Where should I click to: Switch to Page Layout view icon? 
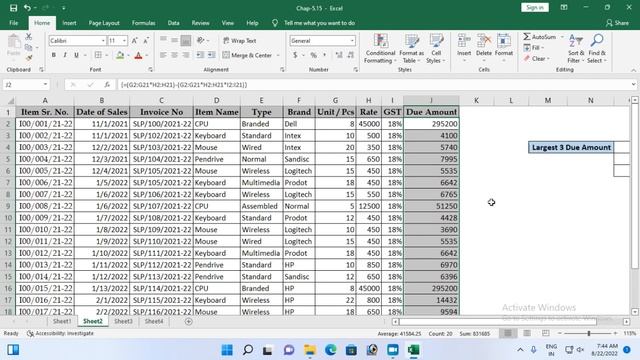pos(527,333)
